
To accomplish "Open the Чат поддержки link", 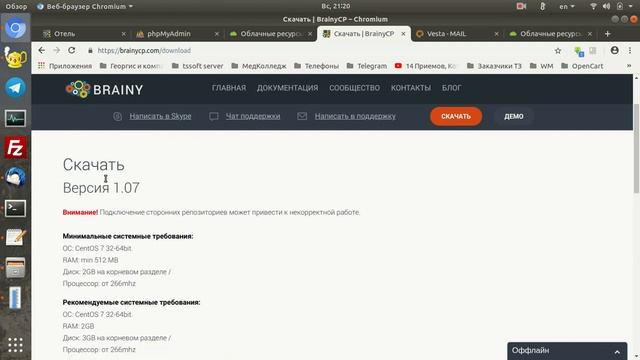I will (x=253, y=116).
